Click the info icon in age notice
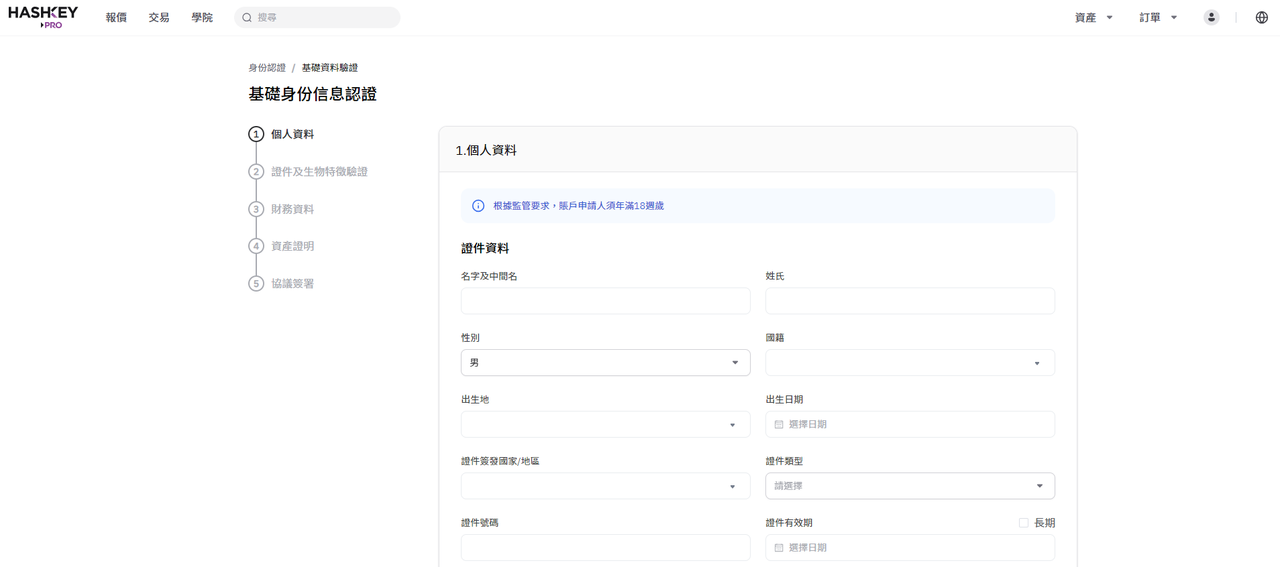 coord(478,206)
